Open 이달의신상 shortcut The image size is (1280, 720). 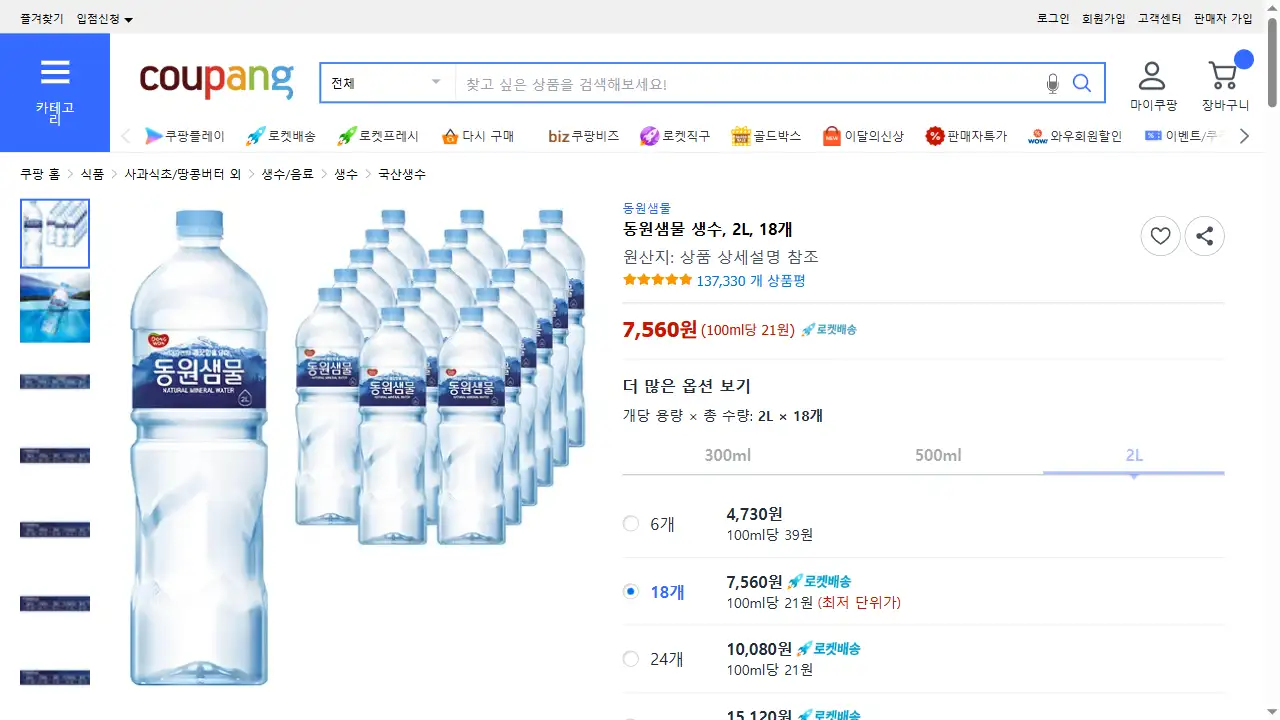pos(863,136)
